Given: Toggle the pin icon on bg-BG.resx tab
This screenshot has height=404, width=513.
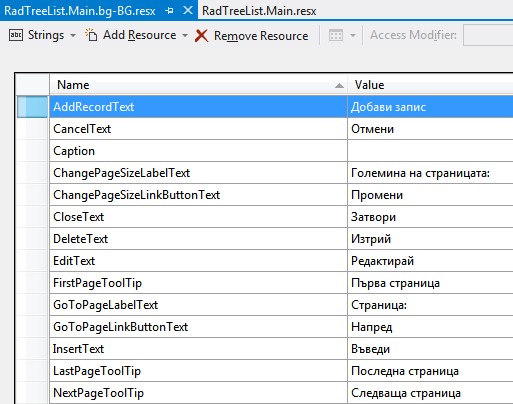Looking at the screenshot, I should coord(169,11).
